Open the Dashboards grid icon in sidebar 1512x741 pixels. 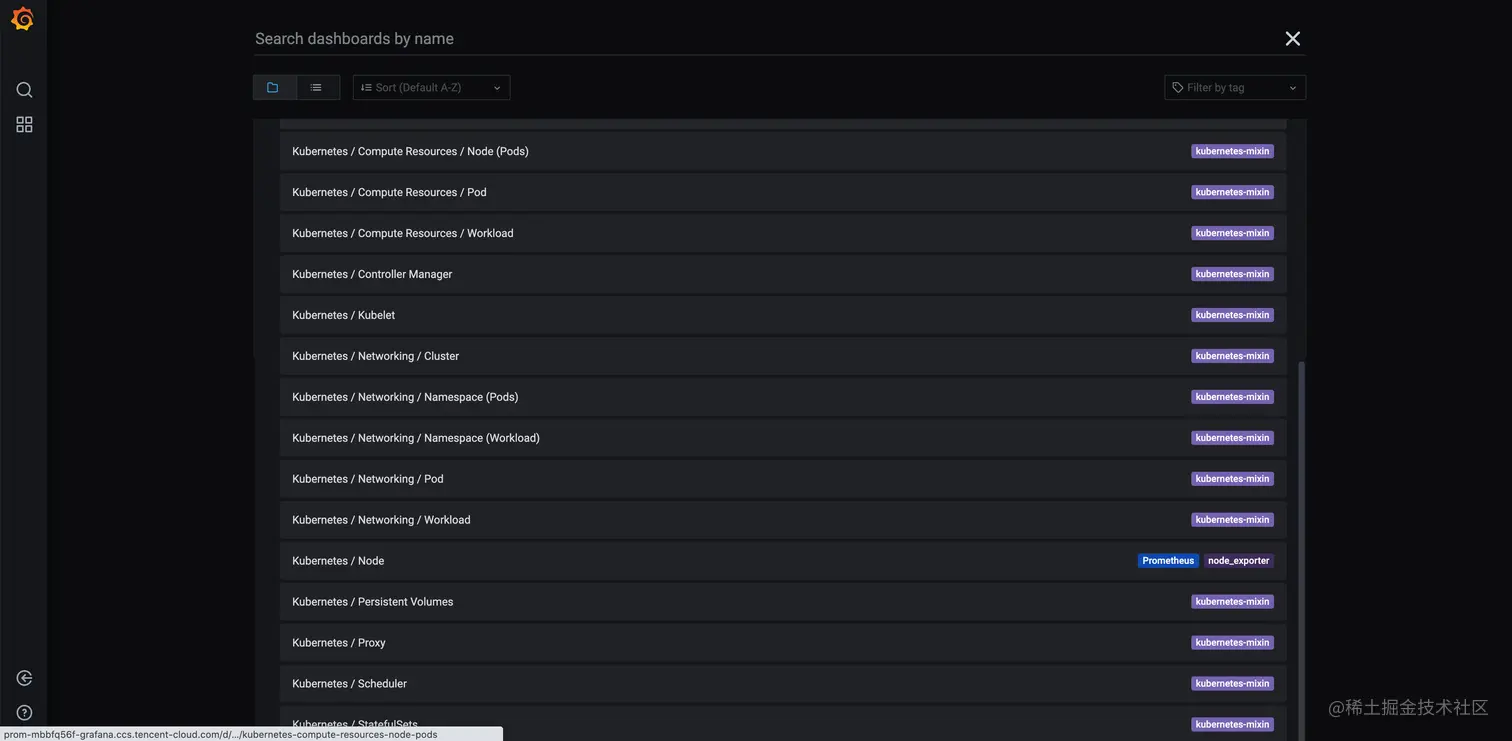click(24, 124)
